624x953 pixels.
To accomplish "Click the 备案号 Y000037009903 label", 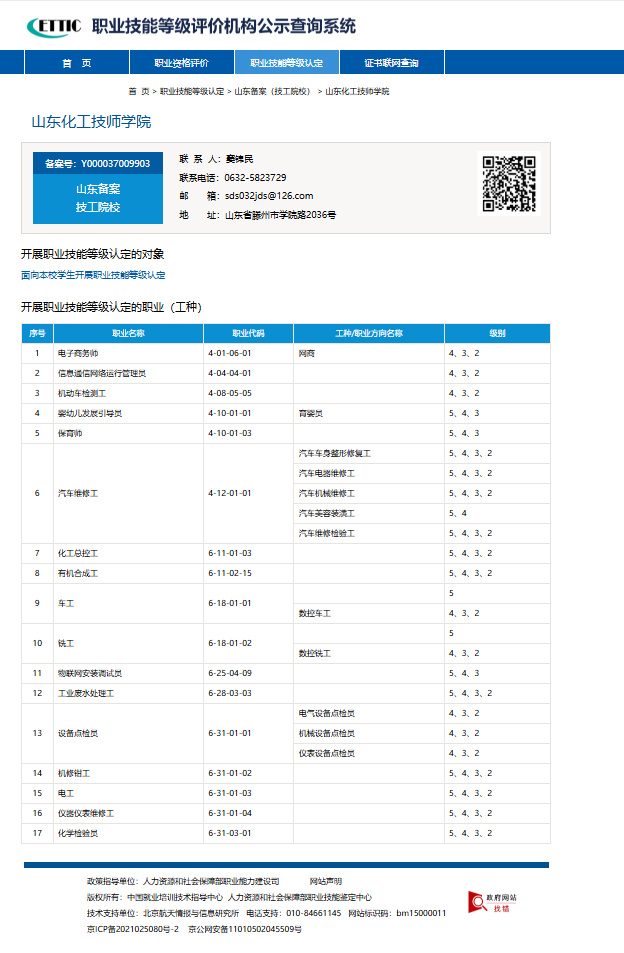I will pyautogui.click(x=97, y=163).
